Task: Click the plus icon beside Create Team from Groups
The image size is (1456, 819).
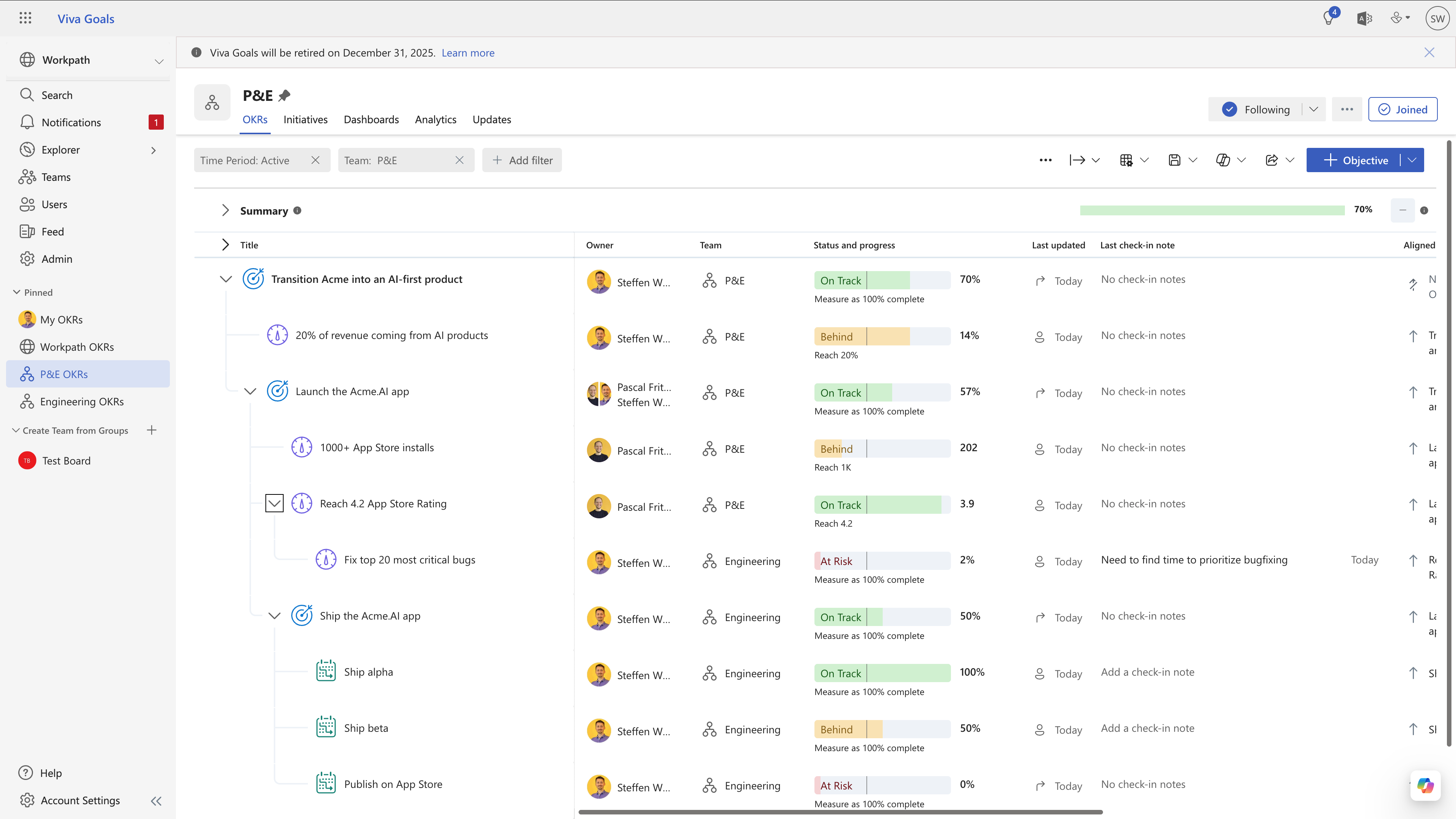Action: (152, 430)
